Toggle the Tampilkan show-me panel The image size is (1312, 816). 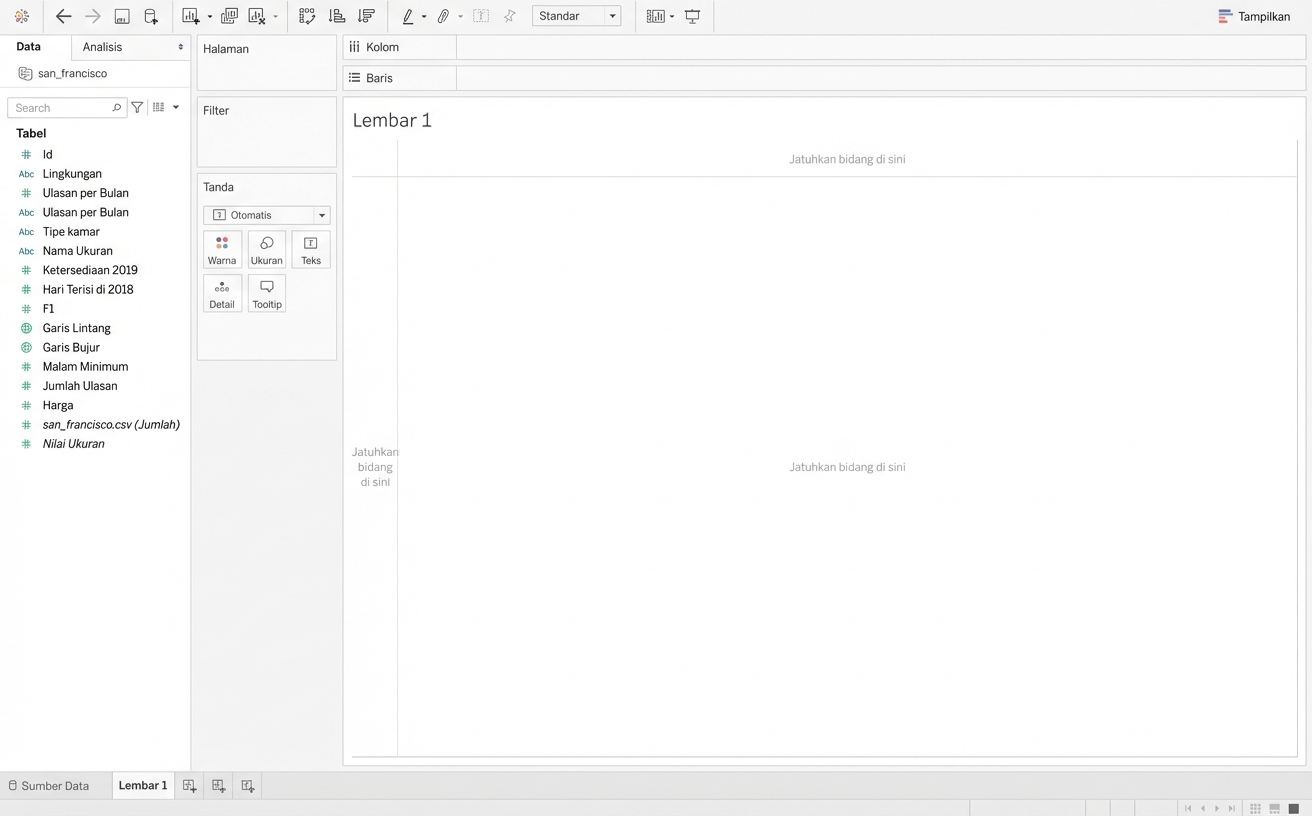(x=1254, y=16)
